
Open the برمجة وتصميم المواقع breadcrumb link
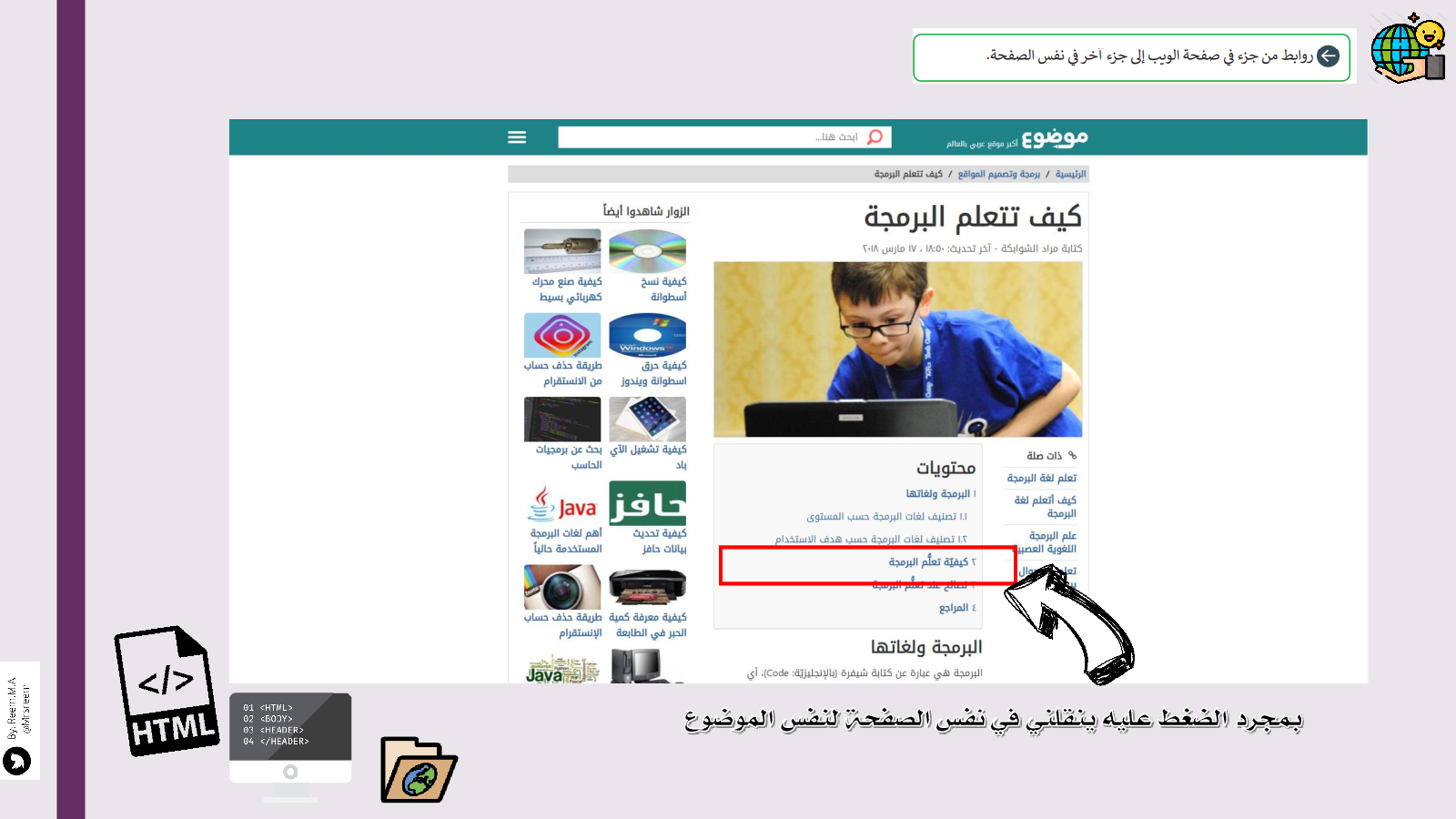click(x=998, y=174)
